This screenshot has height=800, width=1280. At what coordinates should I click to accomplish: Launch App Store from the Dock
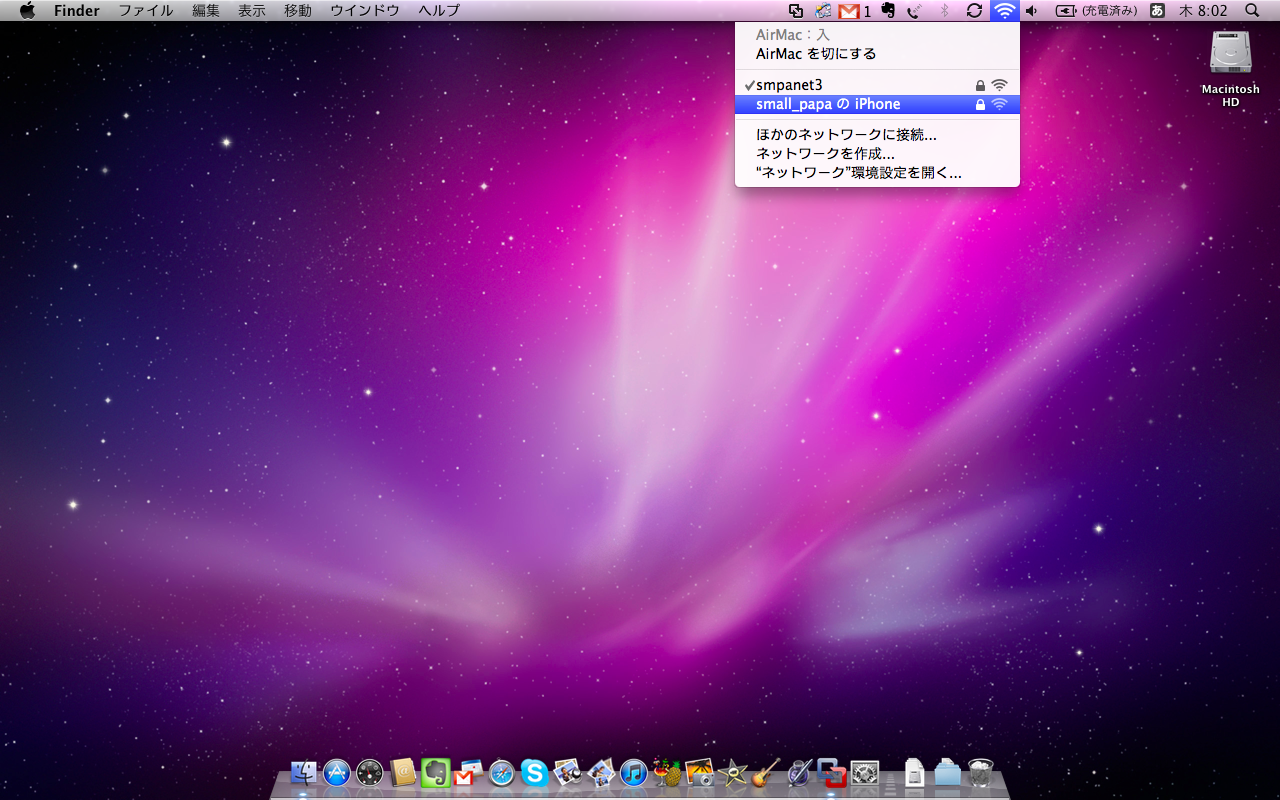(x=337, y=772)
